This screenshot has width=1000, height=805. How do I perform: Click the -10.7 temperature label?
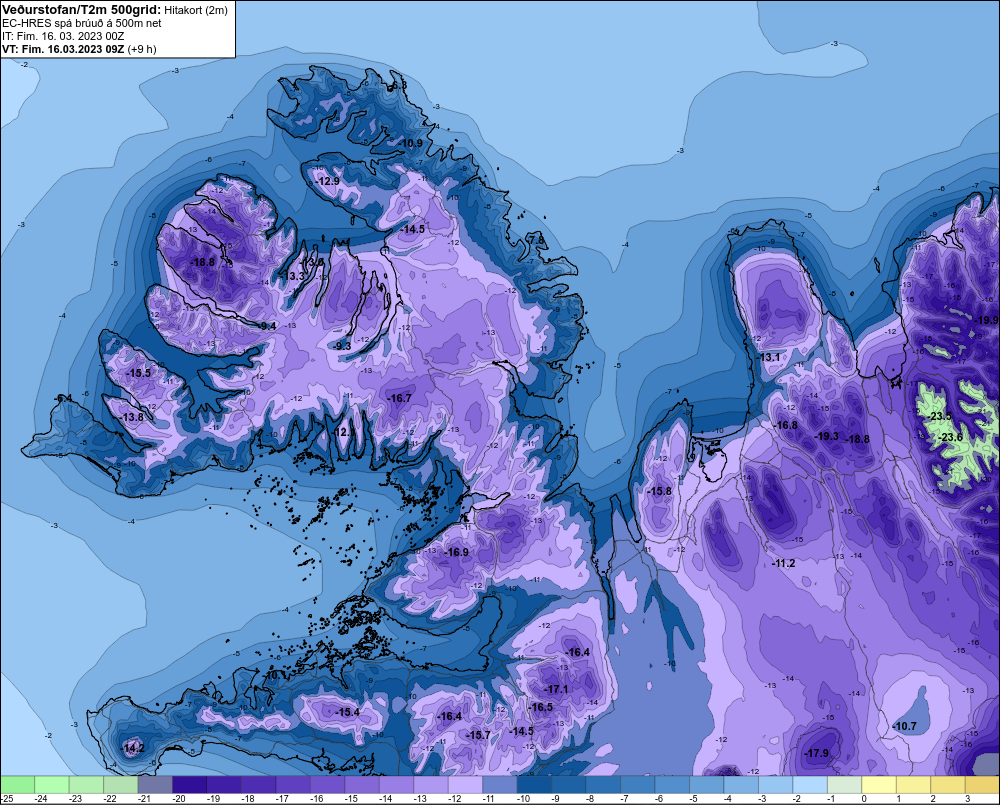tap(904, 727)
